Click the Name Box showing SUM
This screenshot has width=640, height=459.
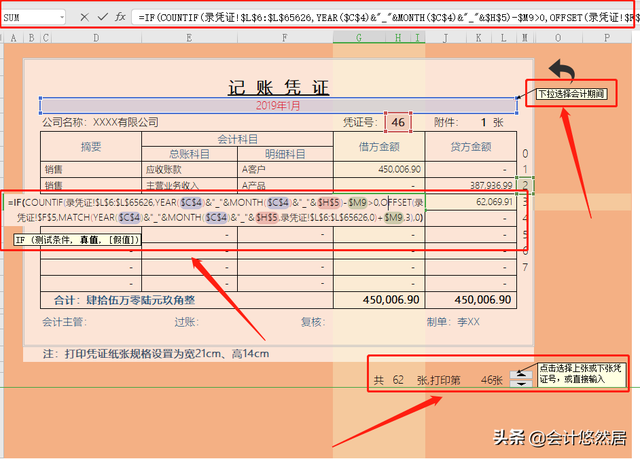click(31, 18)
